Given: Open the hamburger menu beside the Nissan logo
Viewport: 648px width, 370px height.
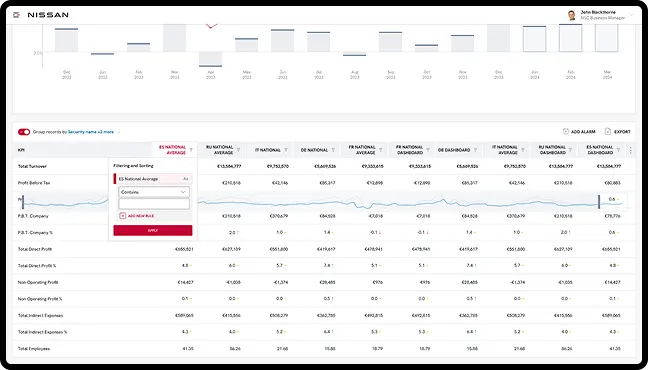Looking at the screenshot, I should (16, 15).
